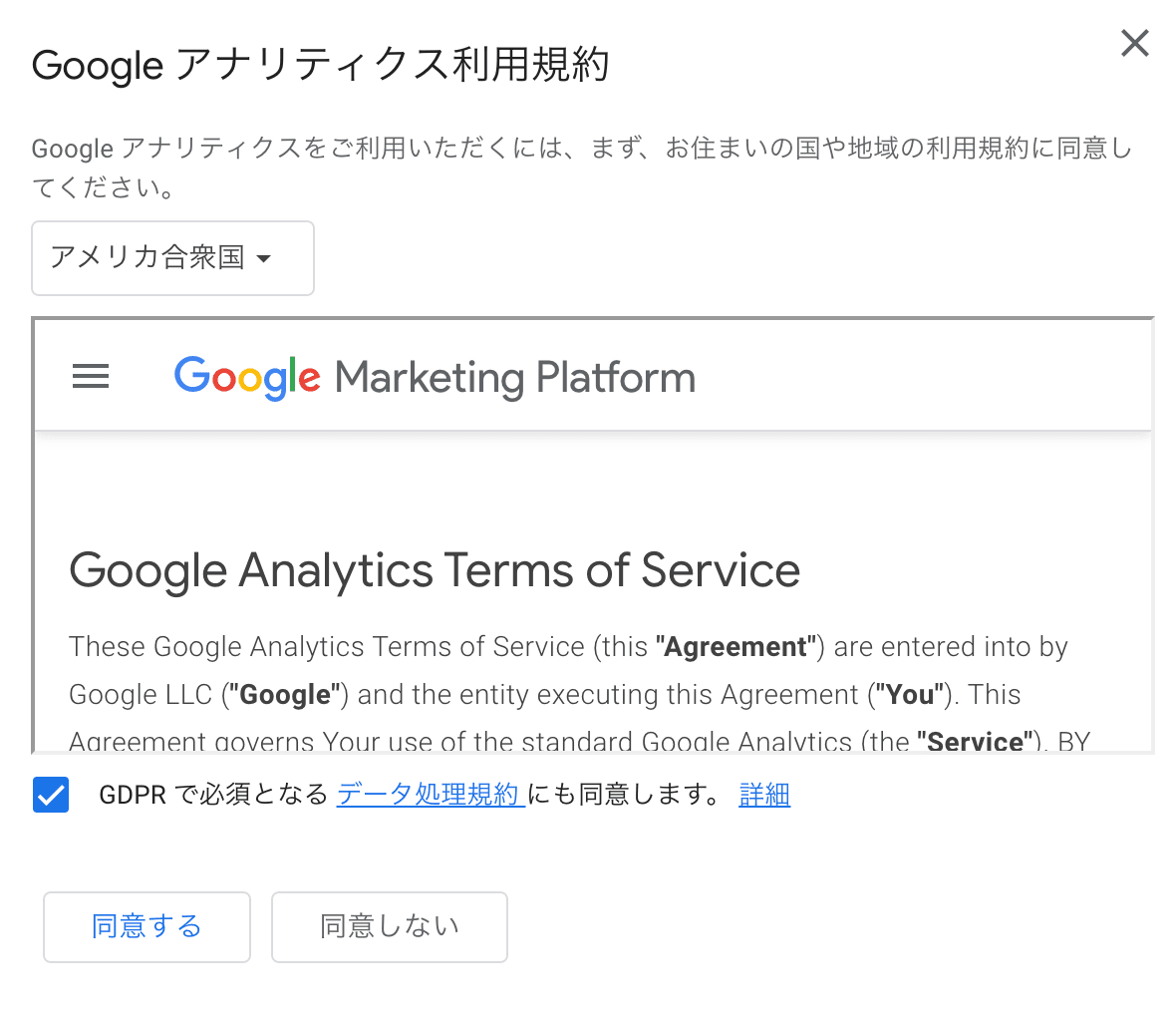This screenshot has width=1176, height=1015.
Task: Click the bold "Google" term after Google LLC
Action: pos(285,695)
